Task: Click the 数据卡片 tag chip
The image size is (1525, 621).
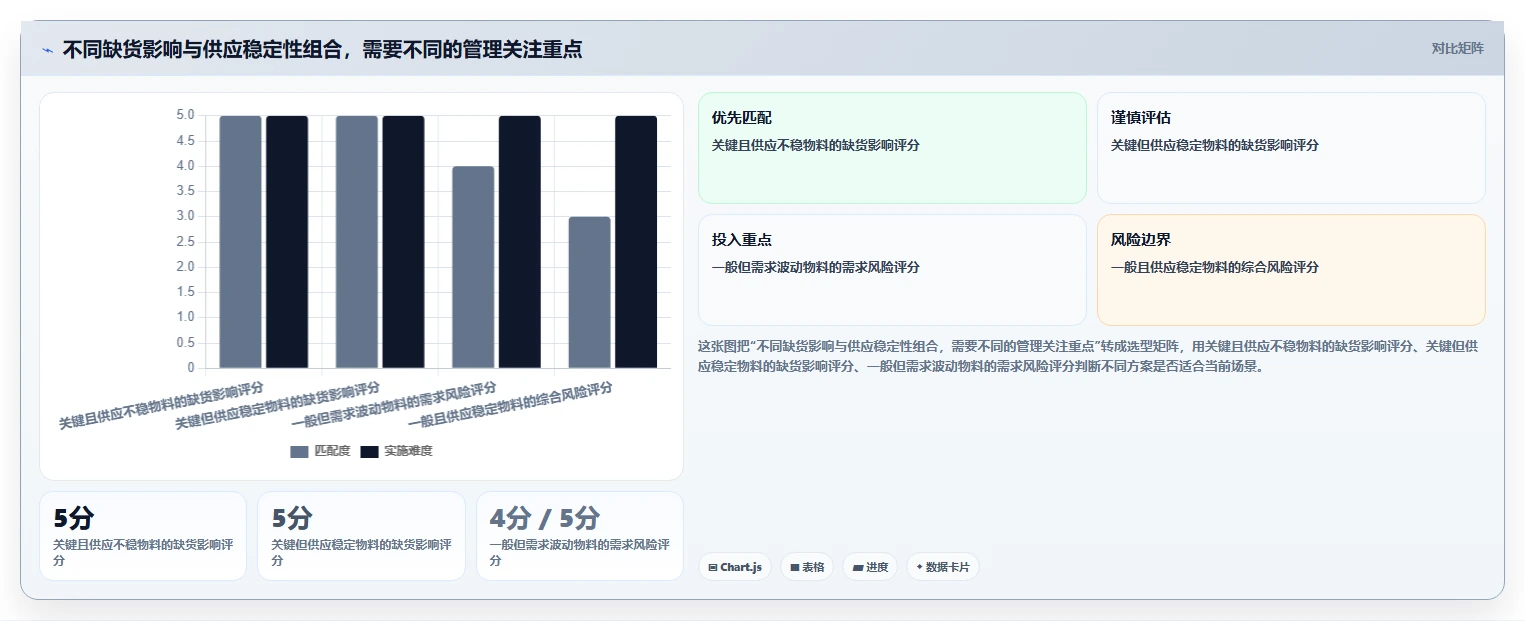Action: tap(943, 567)
